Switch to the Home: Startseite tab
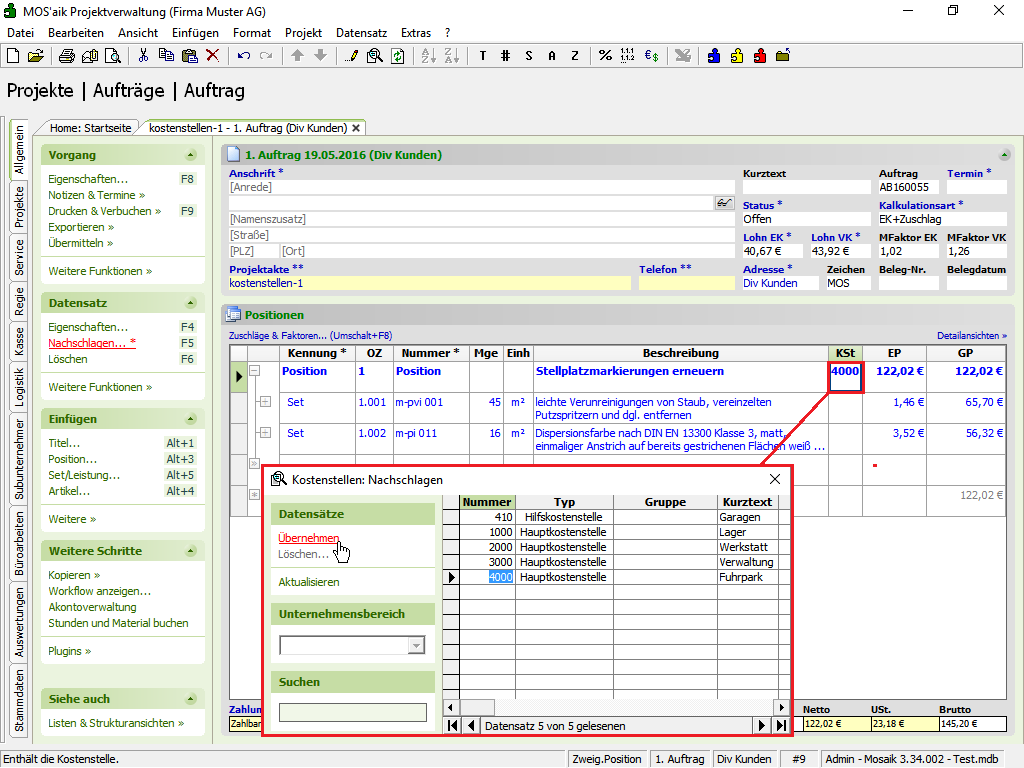This screenshot has height=768, width=1024. tap(90, 128)
